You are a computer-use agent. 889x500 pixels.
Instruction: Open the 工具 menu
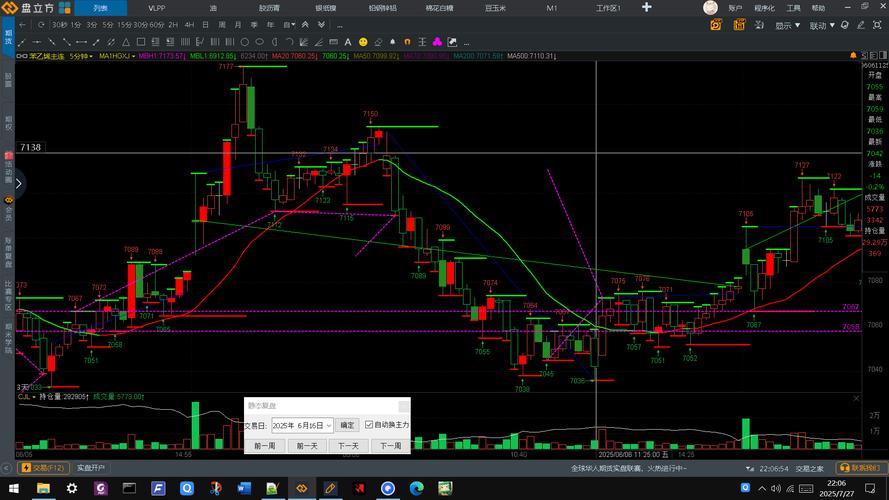[793, 8]
